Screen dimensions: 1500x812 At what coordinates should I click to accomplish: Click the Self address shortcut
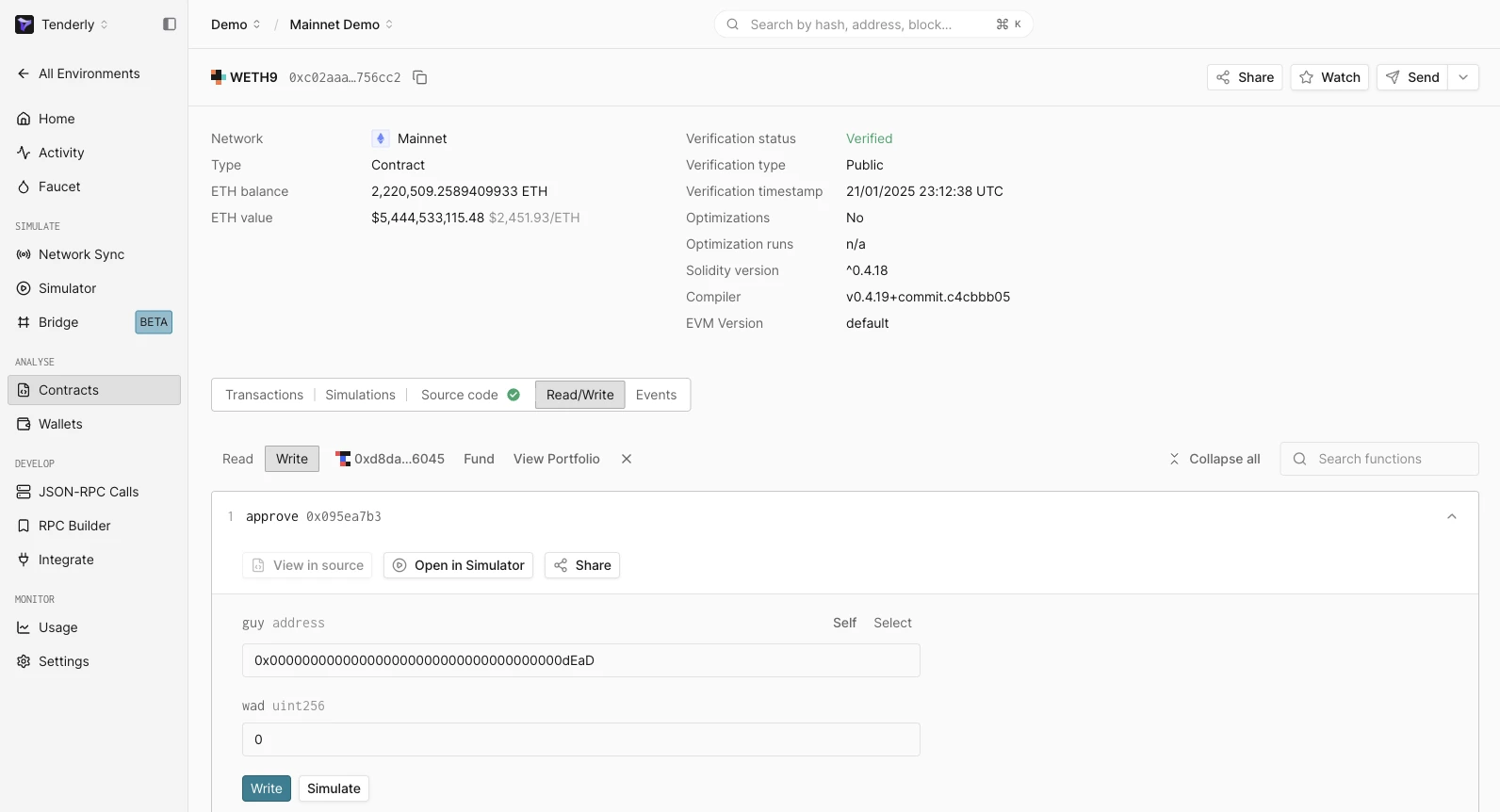click(844, 623)
